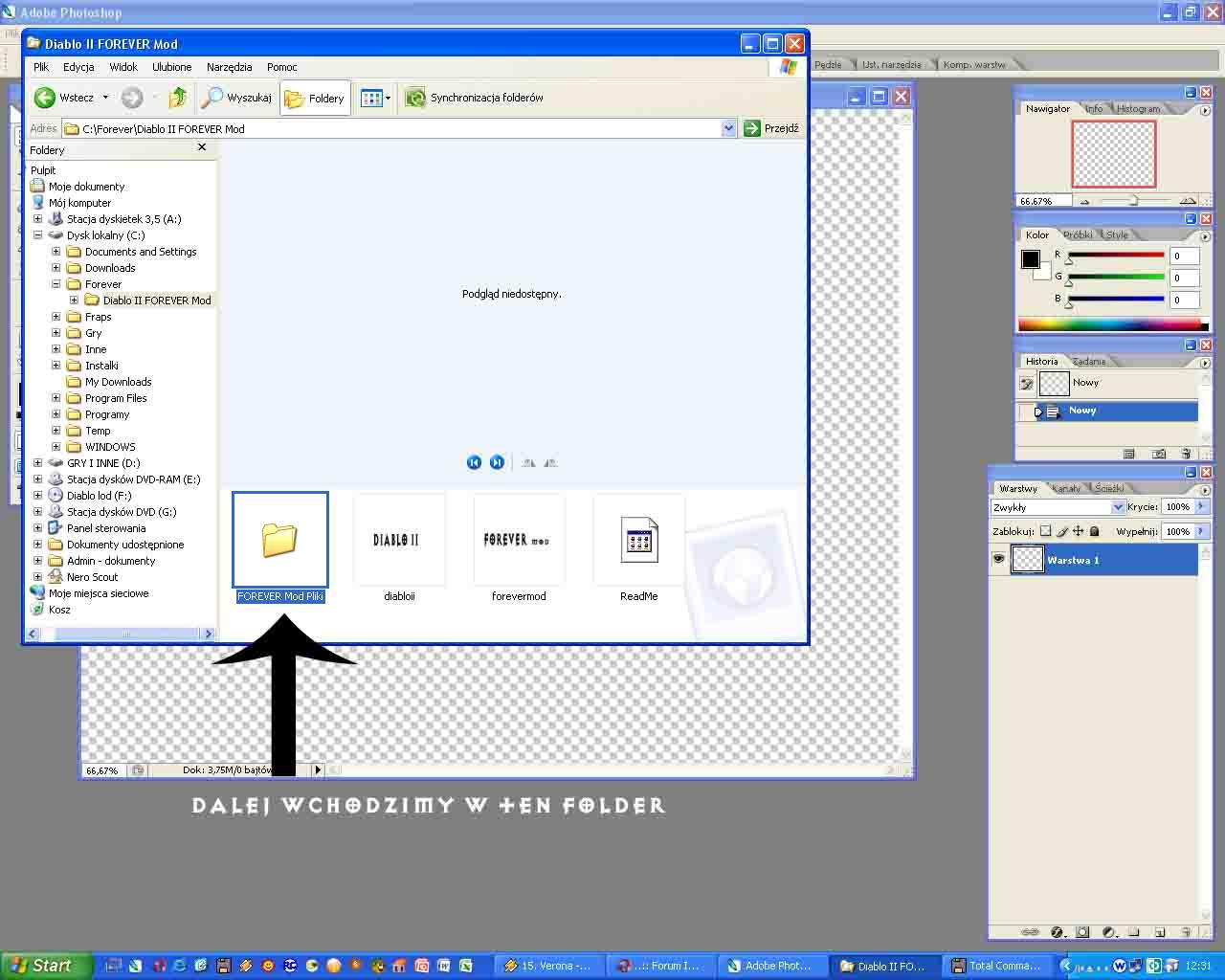Click the Start button
Viewport: 1225px width, 980px height.
[45, 966]
